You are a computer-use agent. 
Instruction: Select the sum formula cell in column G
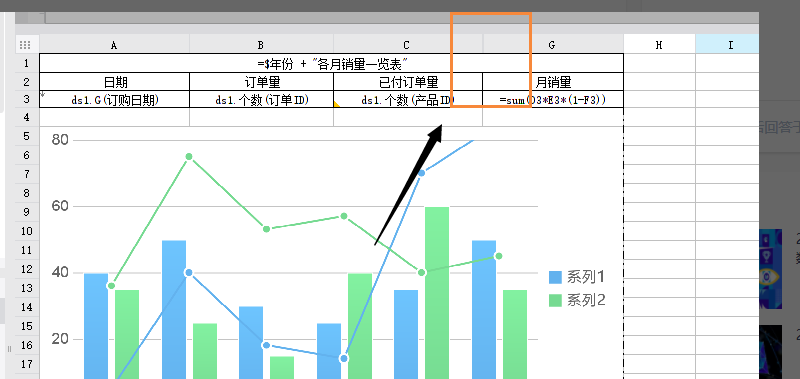[553, 99]
